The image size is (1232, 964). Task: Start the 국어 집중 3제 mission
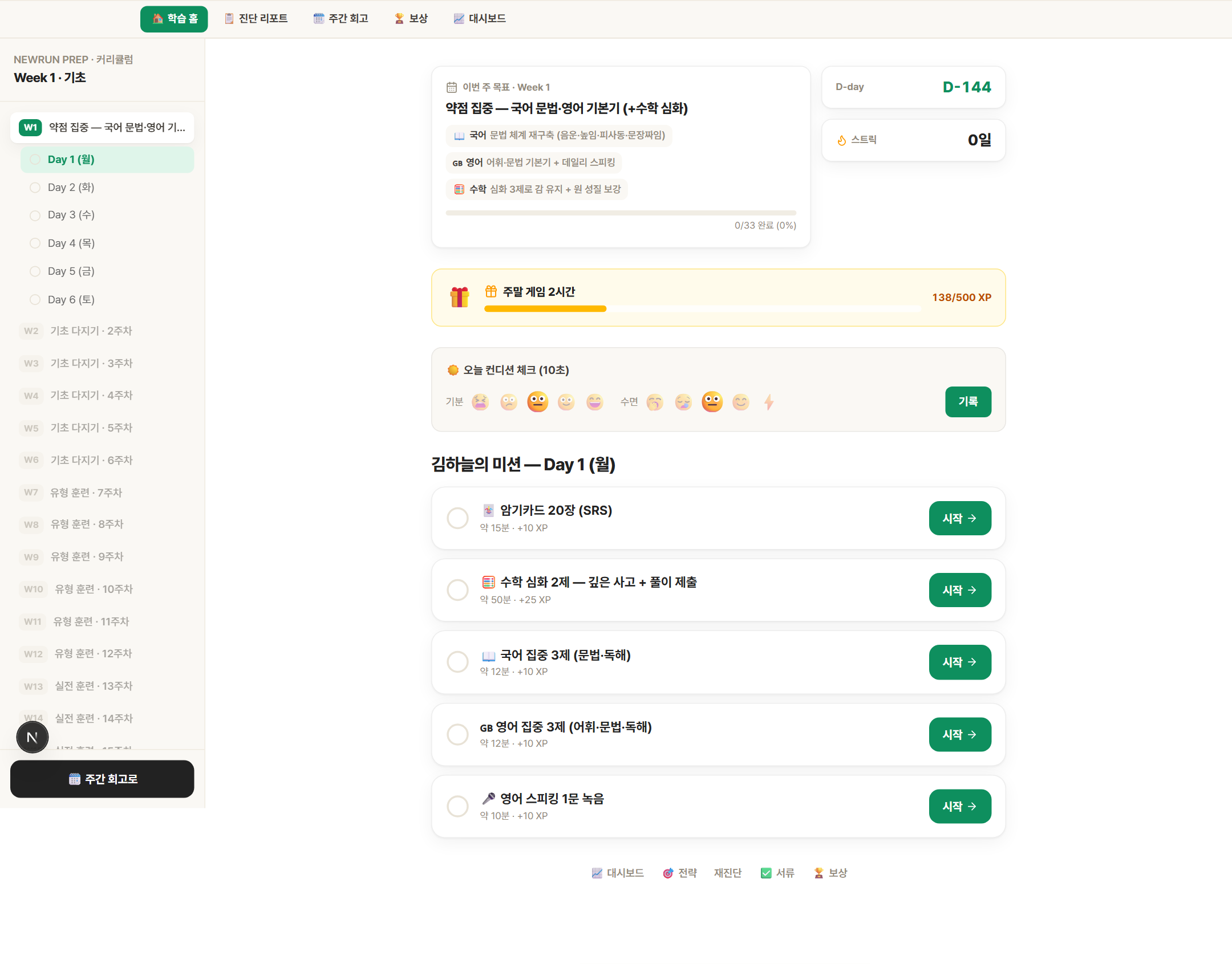(x=960, y=662)
